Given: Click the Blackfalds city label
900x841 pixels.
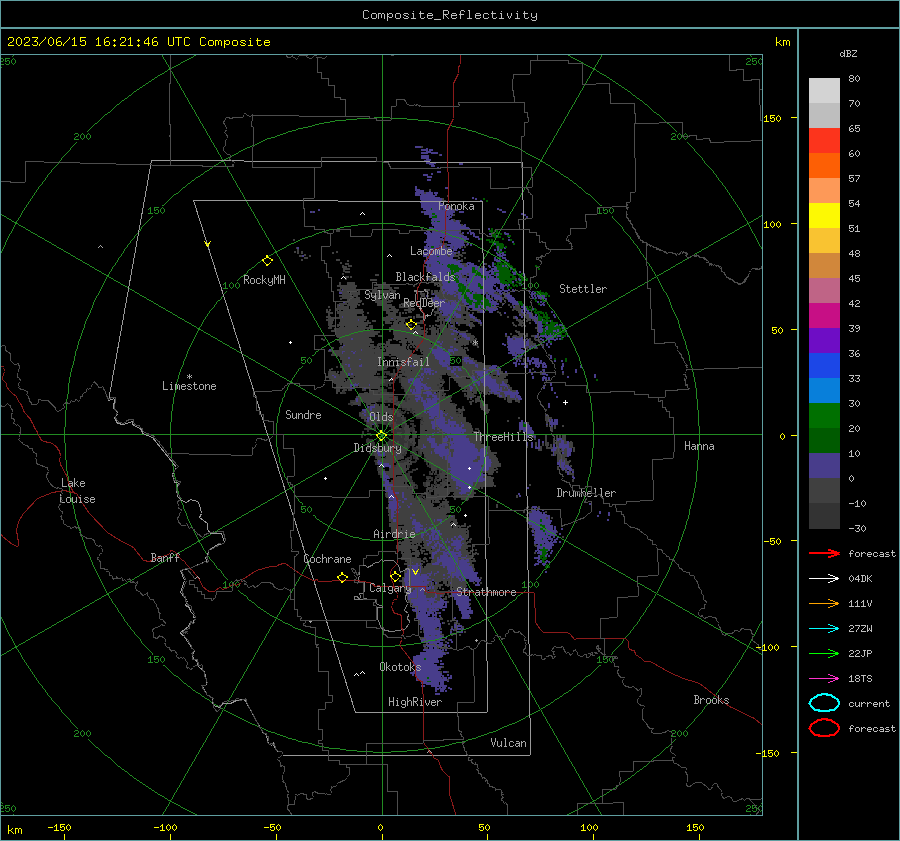Looking at the screenshot, I should 425,277.
